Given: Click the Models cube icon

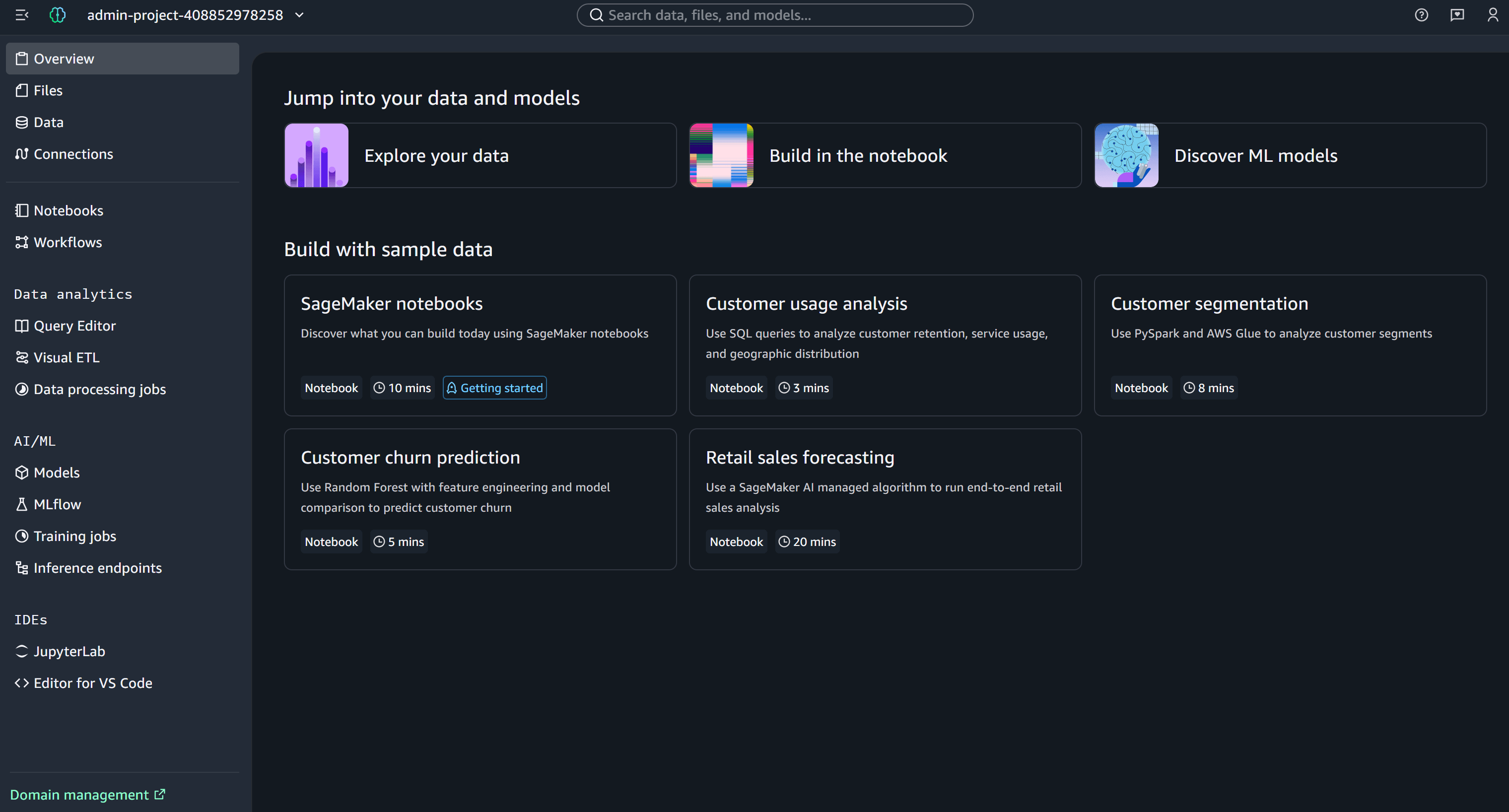Looking at the screenshot, I should click(x=22, y=472).
